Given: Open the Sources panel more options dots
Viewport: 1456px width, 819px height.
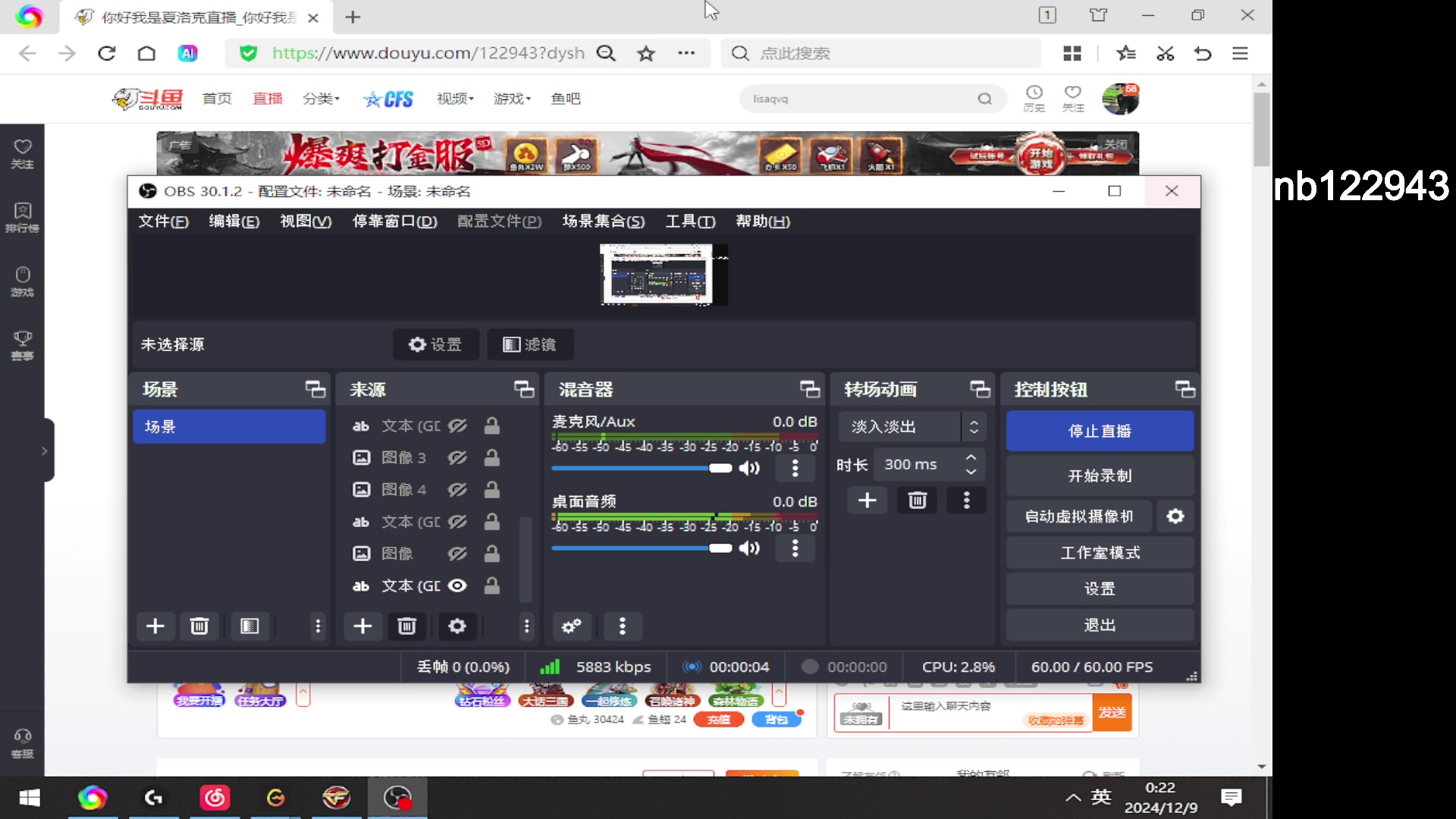Looking at the screenshot, I should tap(526, 626).
